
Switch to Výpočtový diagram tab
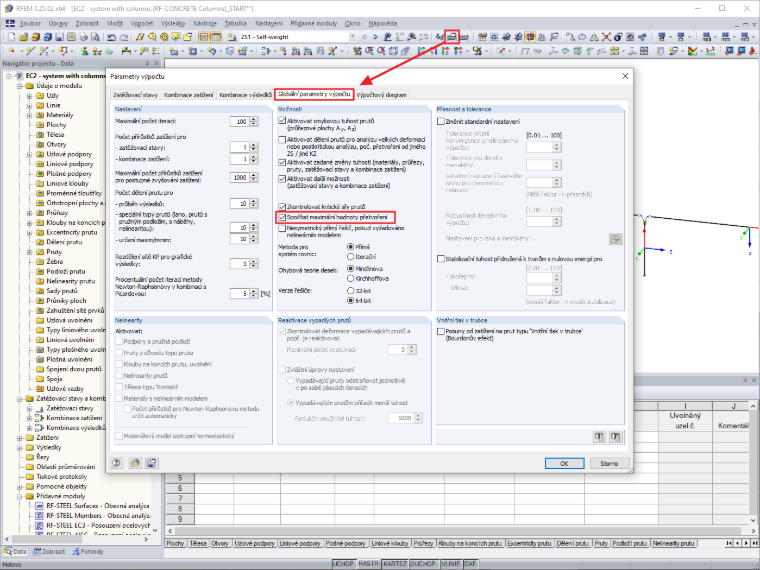(x=381, y=95)
